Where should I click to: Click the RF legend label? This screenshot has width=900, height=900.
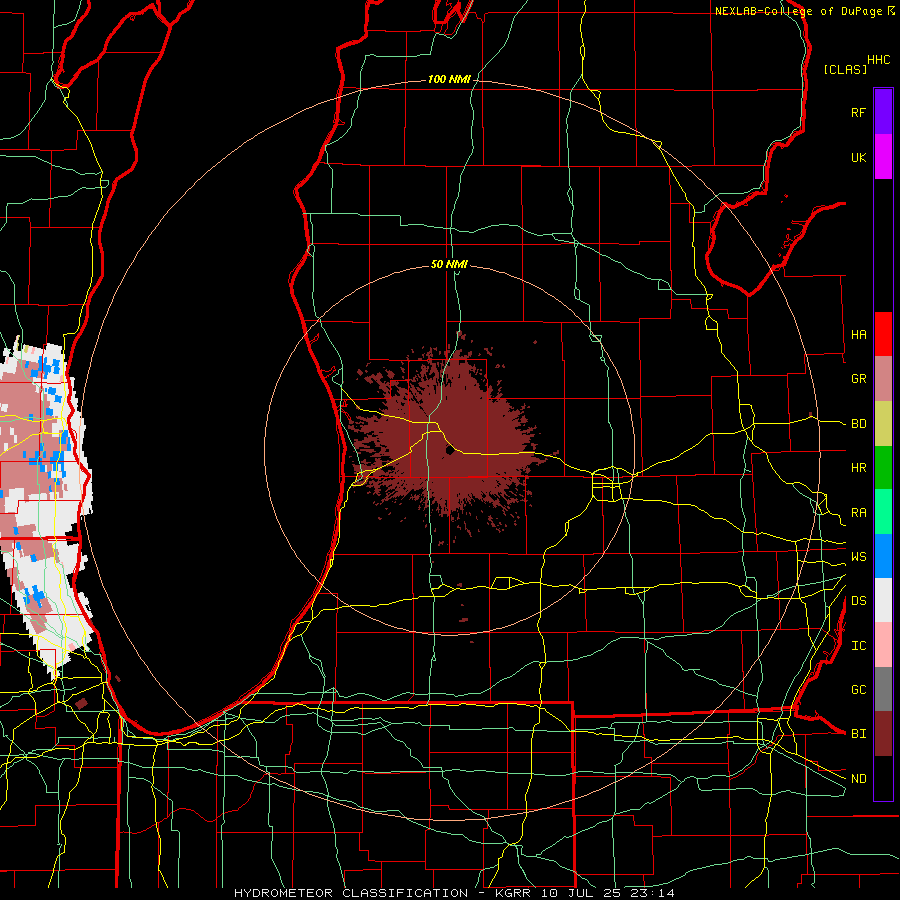[859, 112]
